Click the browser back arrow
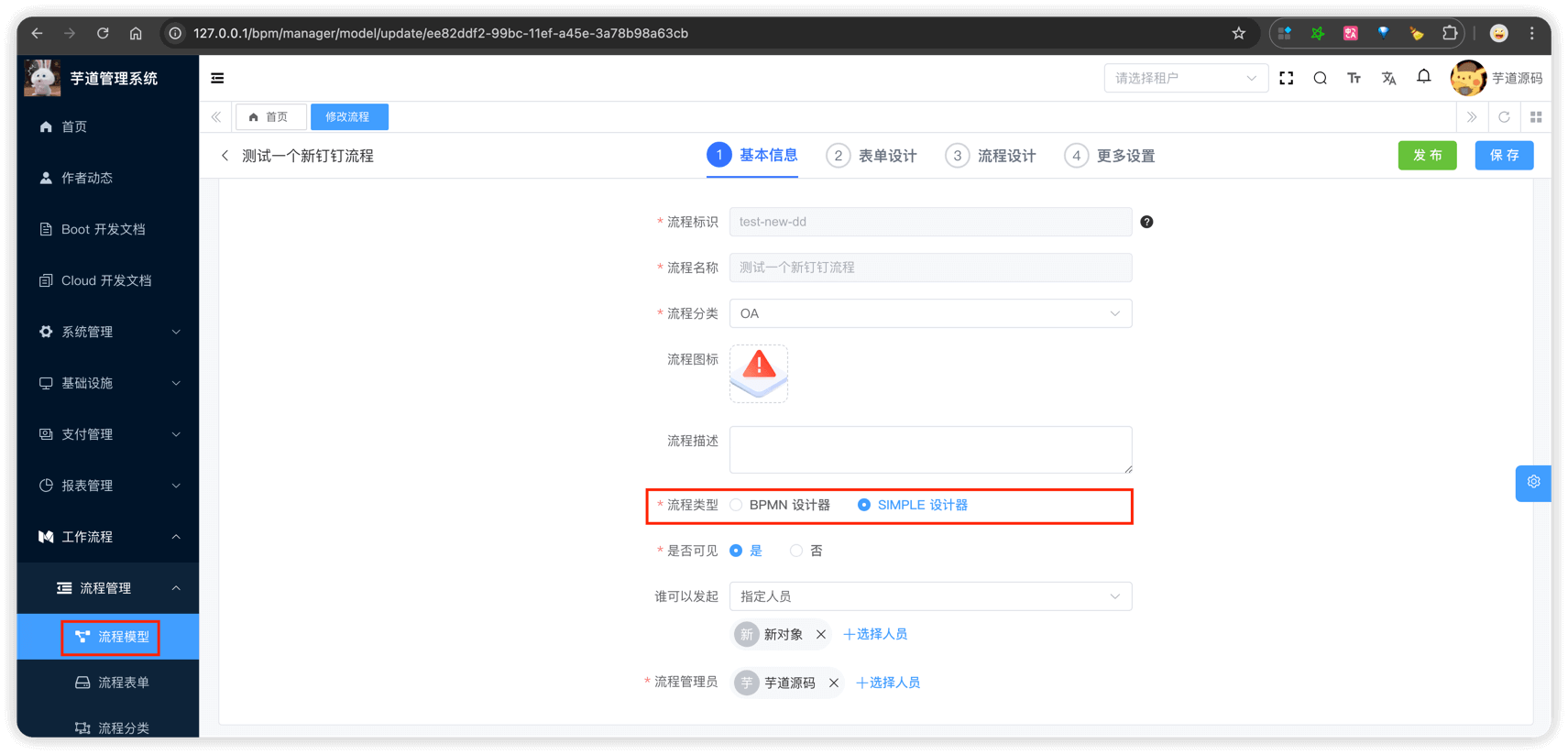 (37, 33)
